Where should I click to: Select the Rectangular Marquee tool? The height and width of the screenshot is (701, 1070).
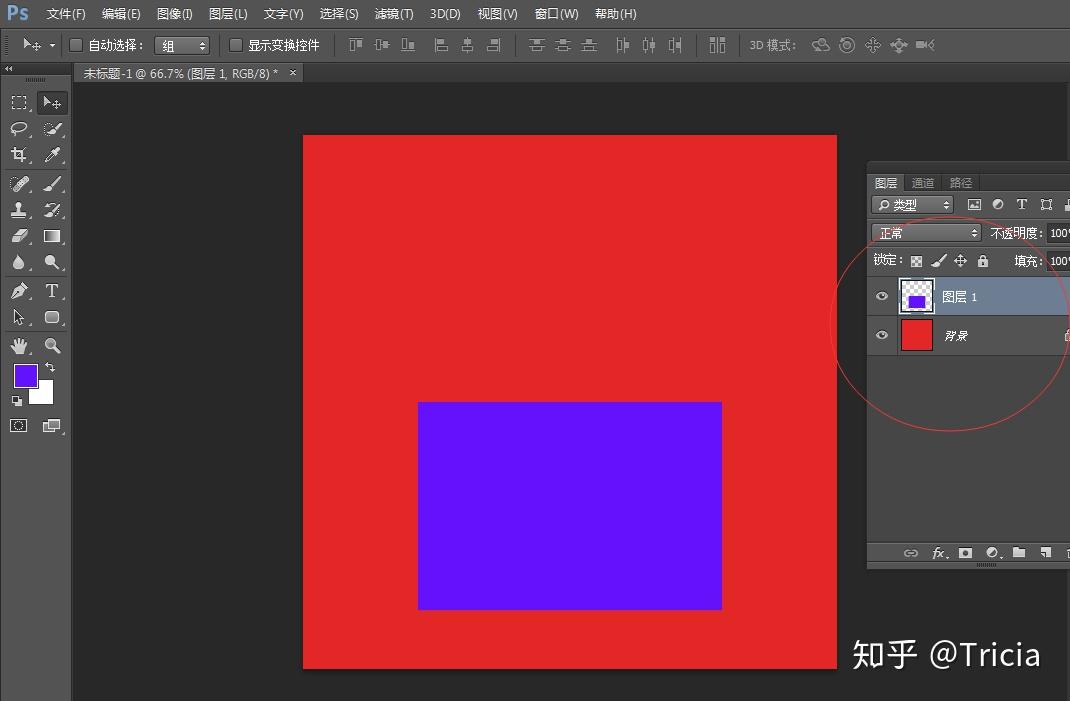(x=19, y=102)
